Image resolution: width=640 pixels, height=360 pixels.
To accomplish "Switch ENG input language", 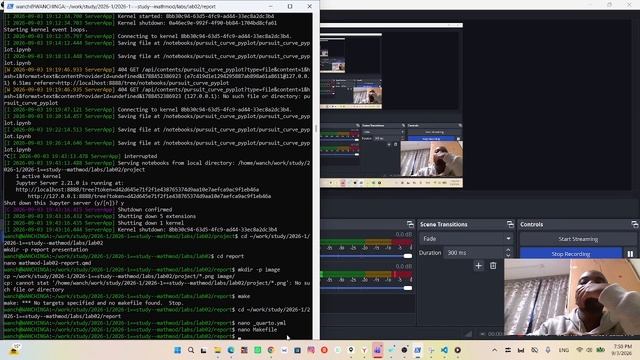I will 564,350.
